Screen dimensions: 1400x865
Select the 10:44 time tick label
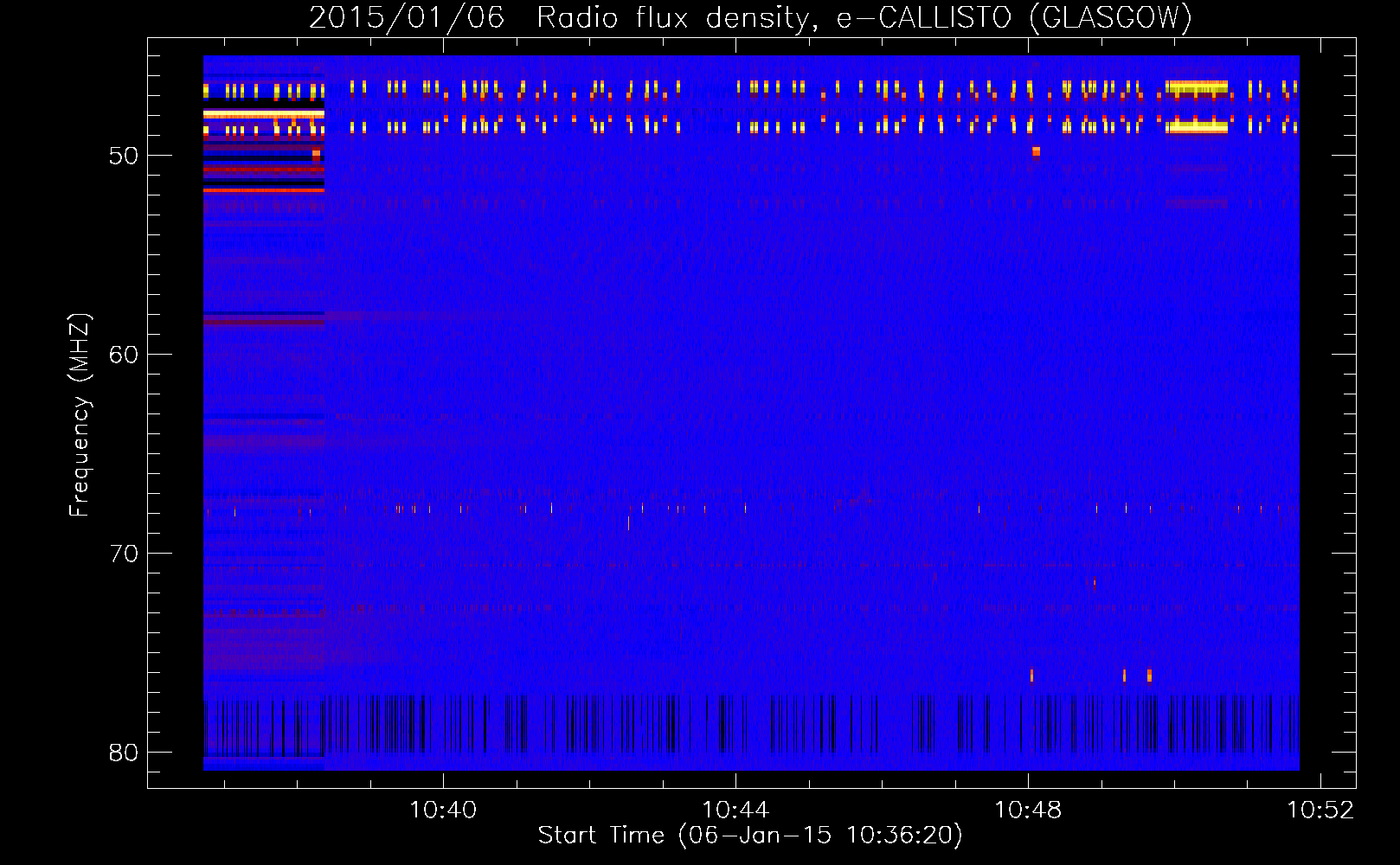pos(735,811)
